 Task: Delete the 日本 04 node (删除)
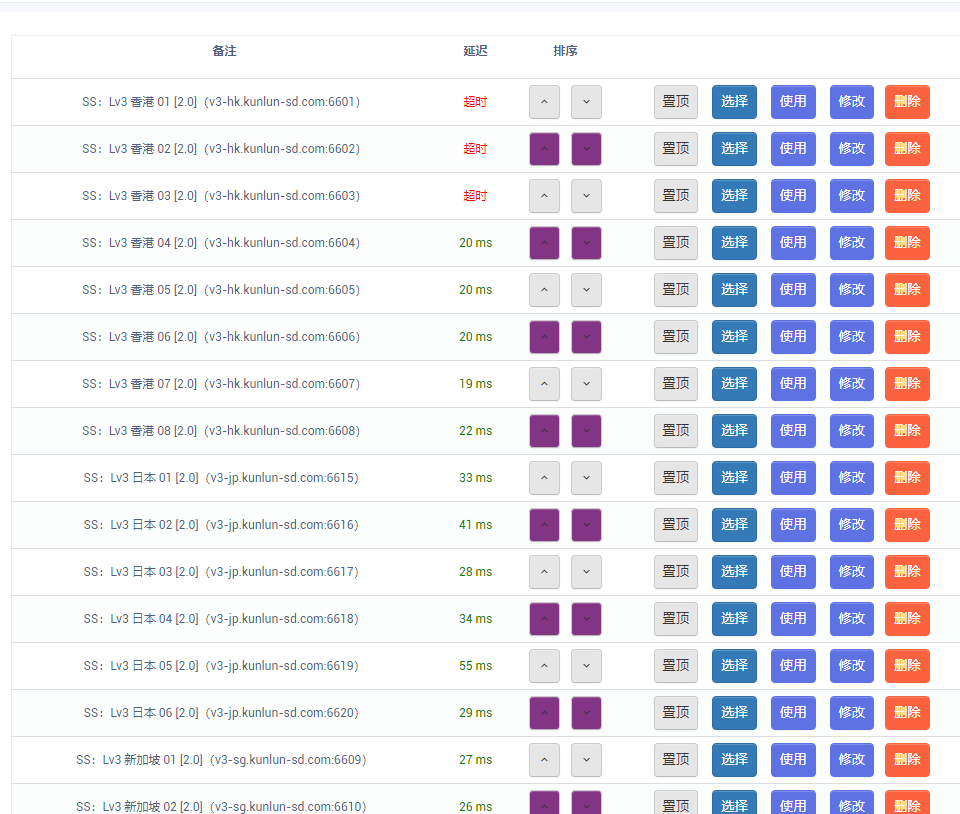[x=907, y=619]
